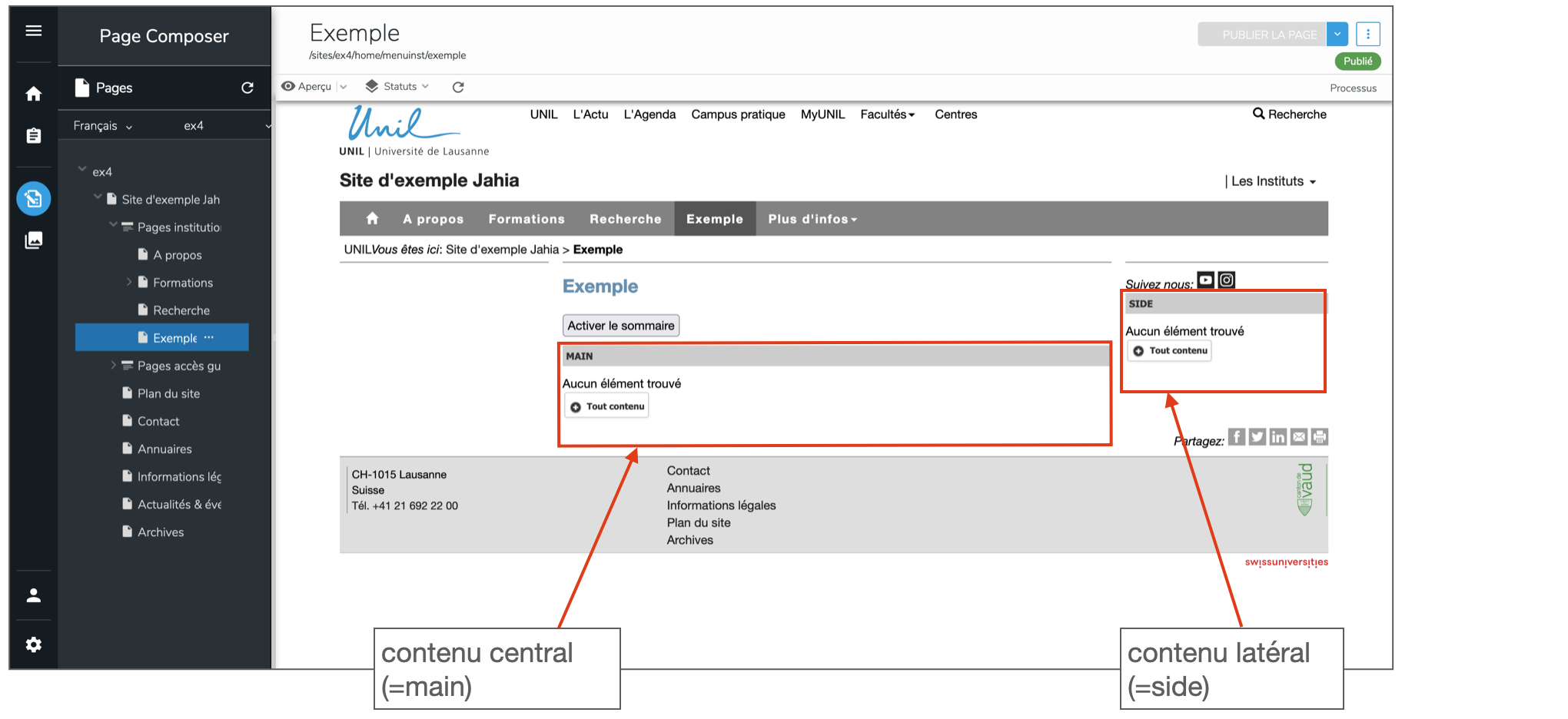1568x719 pixels.
Task: Click the hamburger menu icon
Action: [x=33, y=31]
